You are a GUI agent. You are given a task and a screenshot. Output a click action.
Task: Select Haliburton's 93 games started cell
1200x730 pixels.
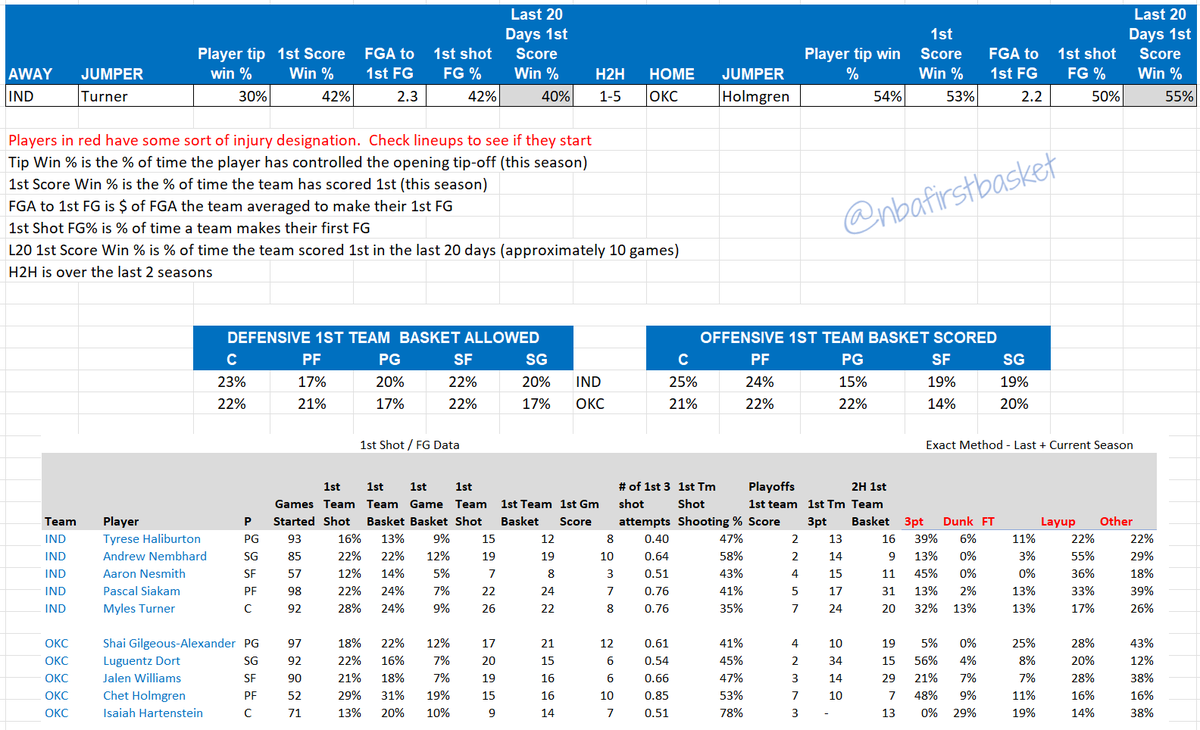tap(294, 539)
